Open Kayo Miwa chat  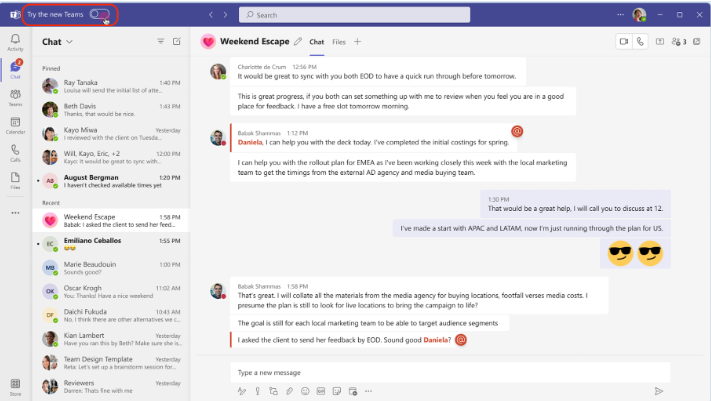[111, 133]
